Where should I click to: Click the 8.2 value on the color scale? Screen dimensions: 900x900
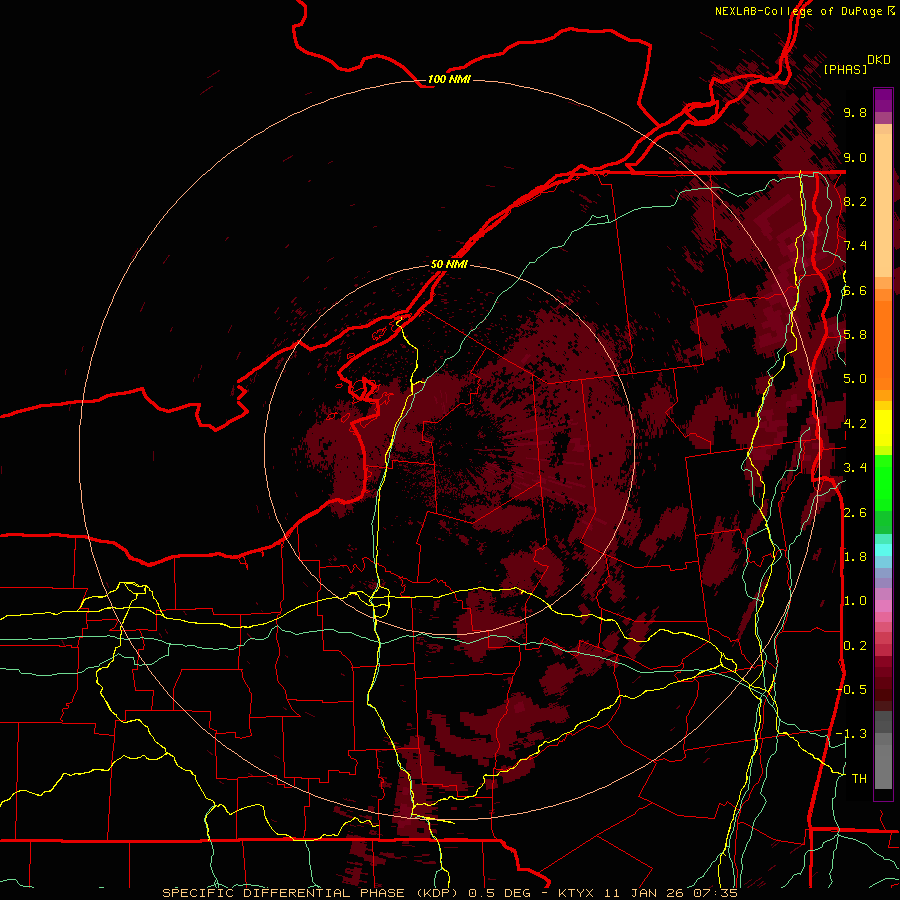(855, 201)
